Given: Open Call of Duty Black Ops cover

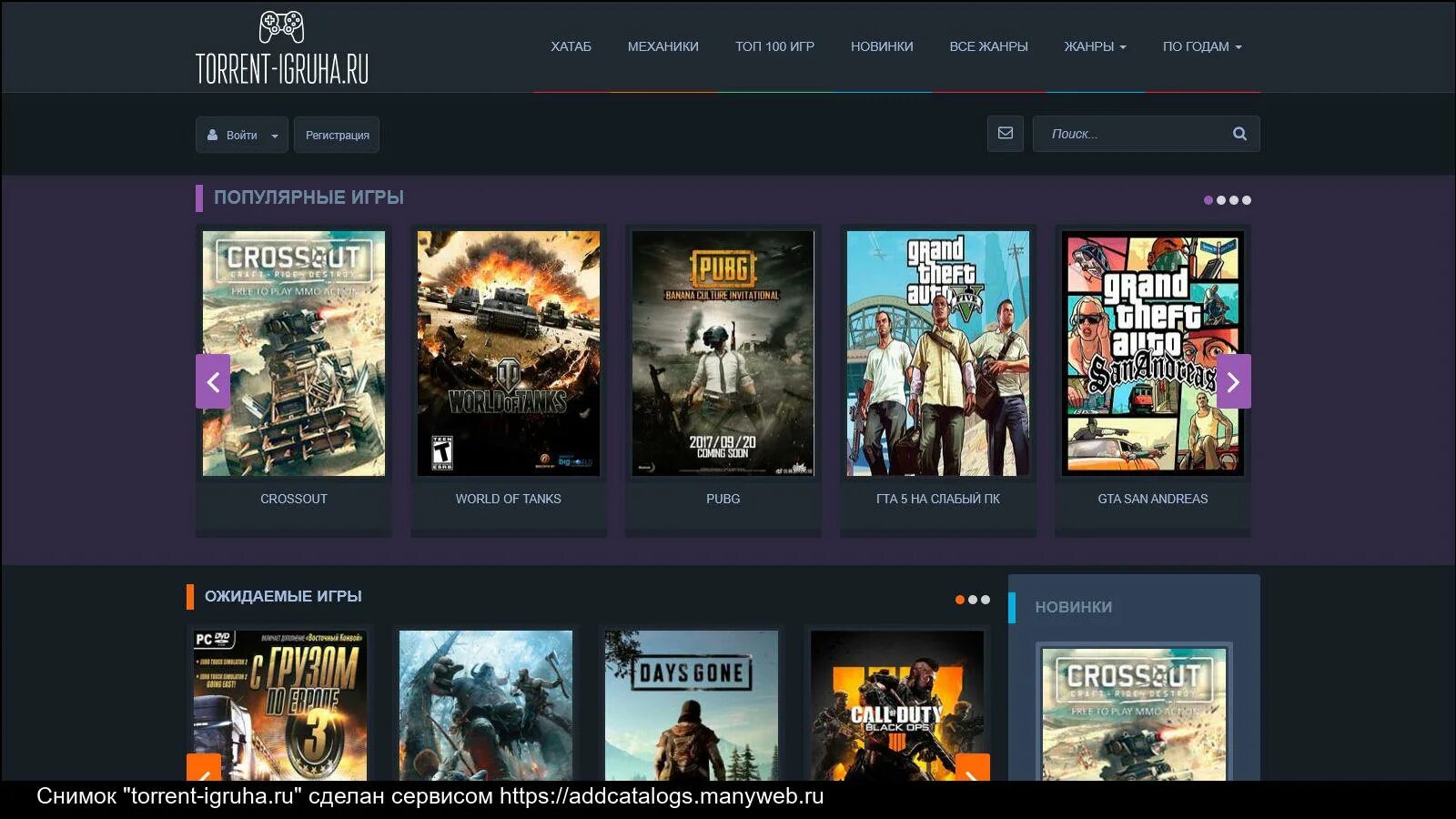Looking at the screenshot, I should pyautogui.click(x=897, y=705).
